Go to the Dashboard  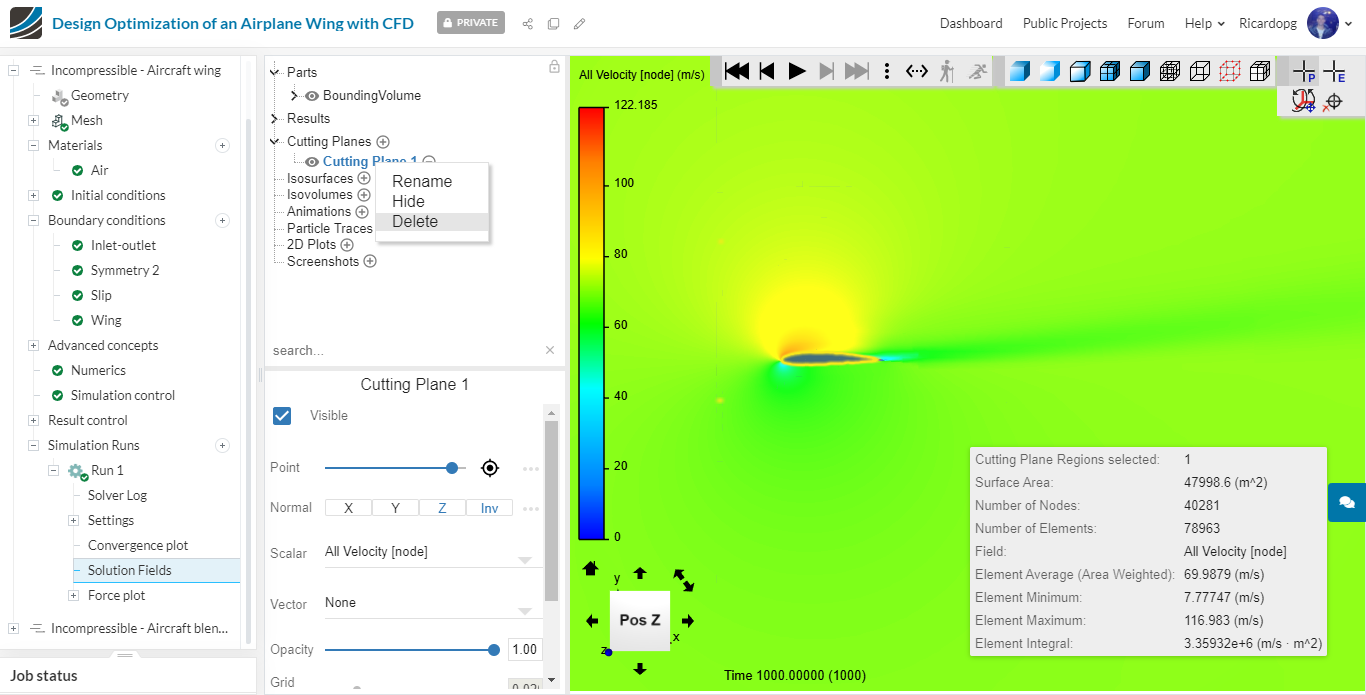pos(971,23)
